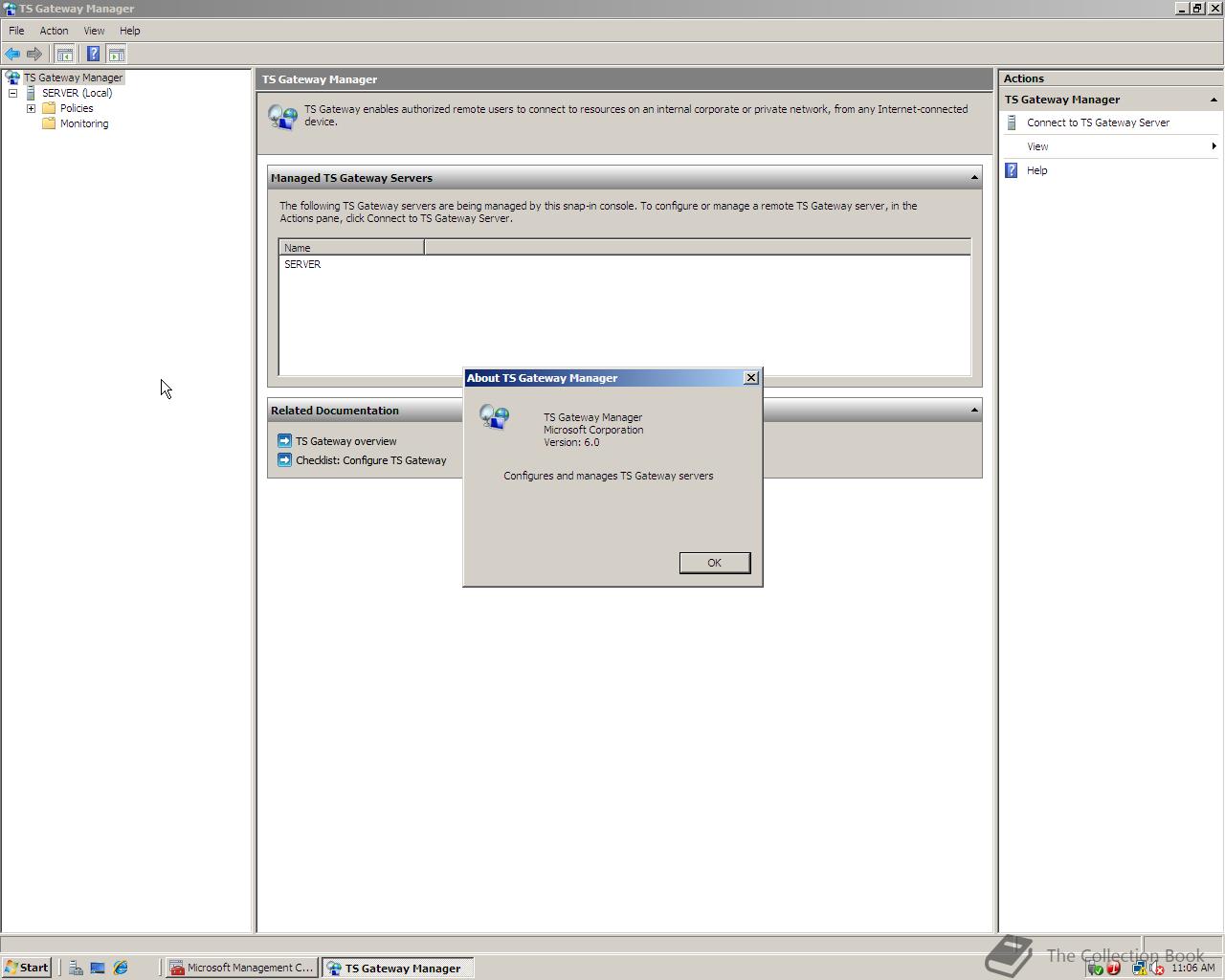The image size is (1225, 980).
Task: Click the Microsoft Corporation text in About dialog
Action: [x=593, y=430]
